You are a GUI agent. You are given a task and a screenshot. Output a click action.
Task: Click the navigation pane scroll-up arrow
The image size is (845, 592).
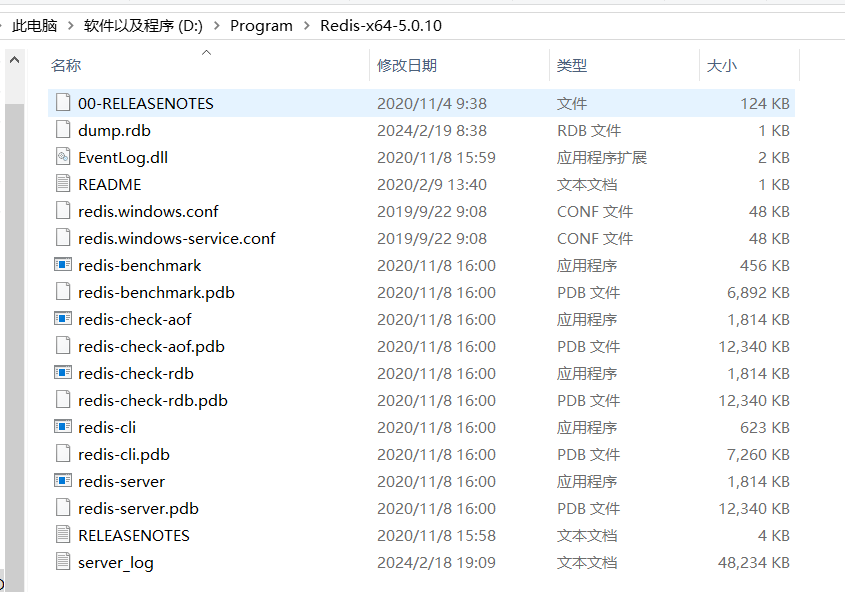coord(15,60)
